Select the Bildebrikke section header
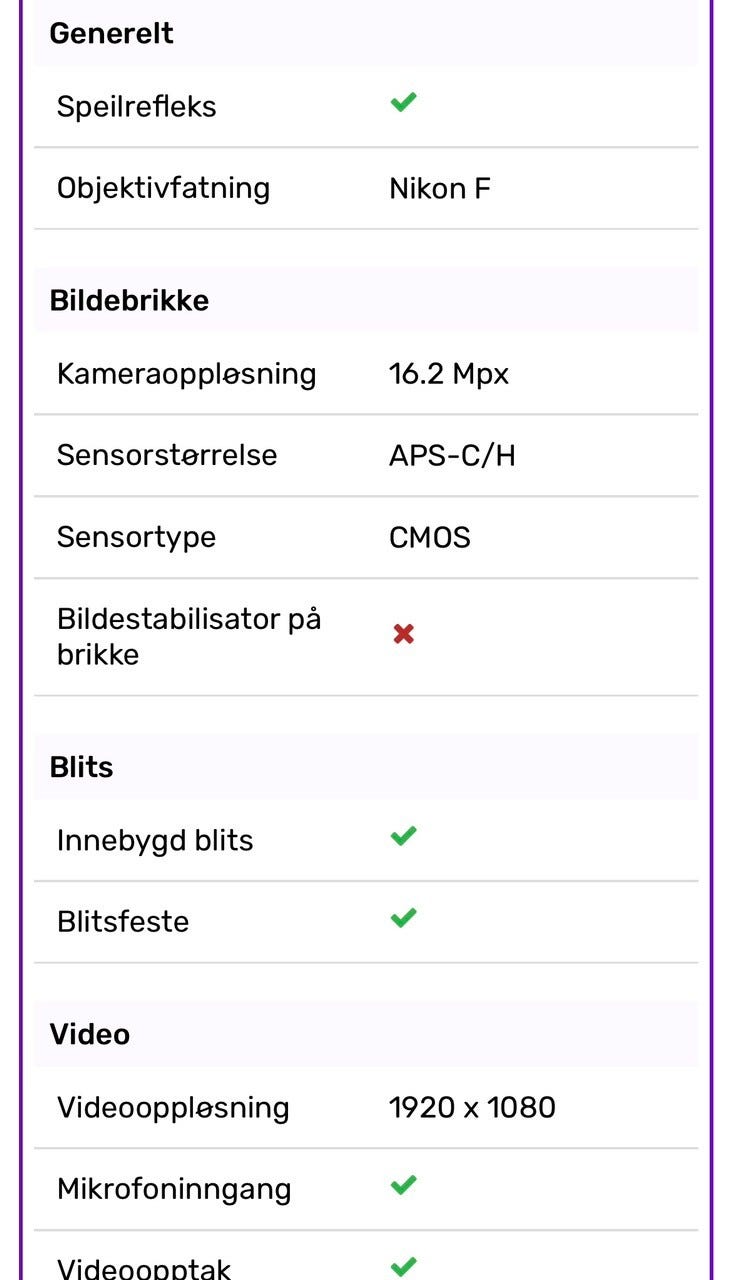732x1280 pixels. tap(366, 300)
